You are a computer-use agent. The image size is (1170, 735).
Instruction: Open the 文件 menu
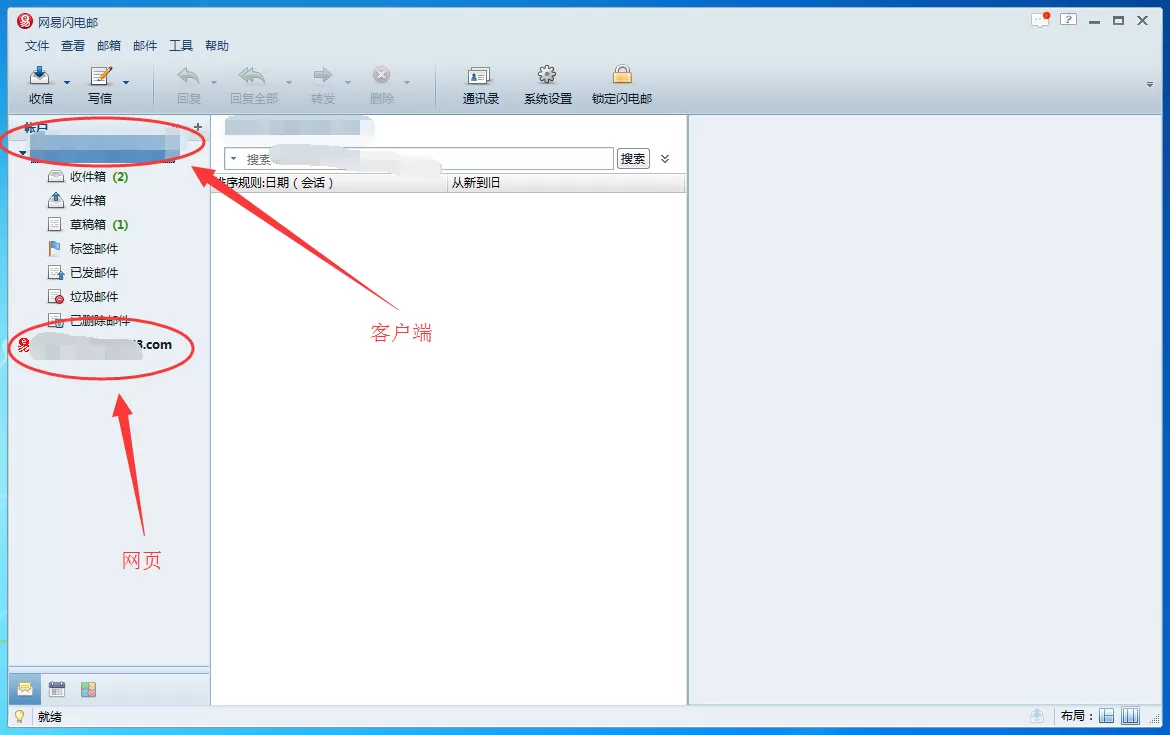pyautogui.click(x=37, y=46)
